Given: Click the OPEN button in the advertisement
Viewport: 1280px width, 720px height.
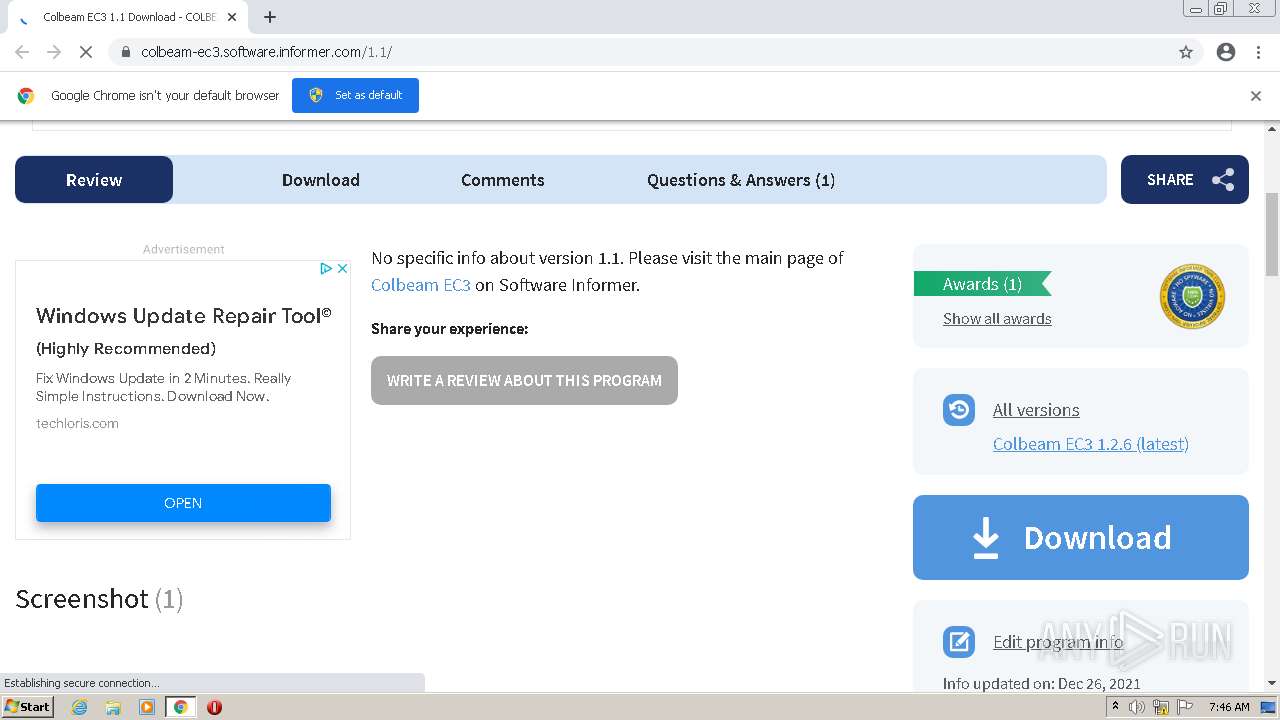Looking at the screenshot, I should pos(183,503).
